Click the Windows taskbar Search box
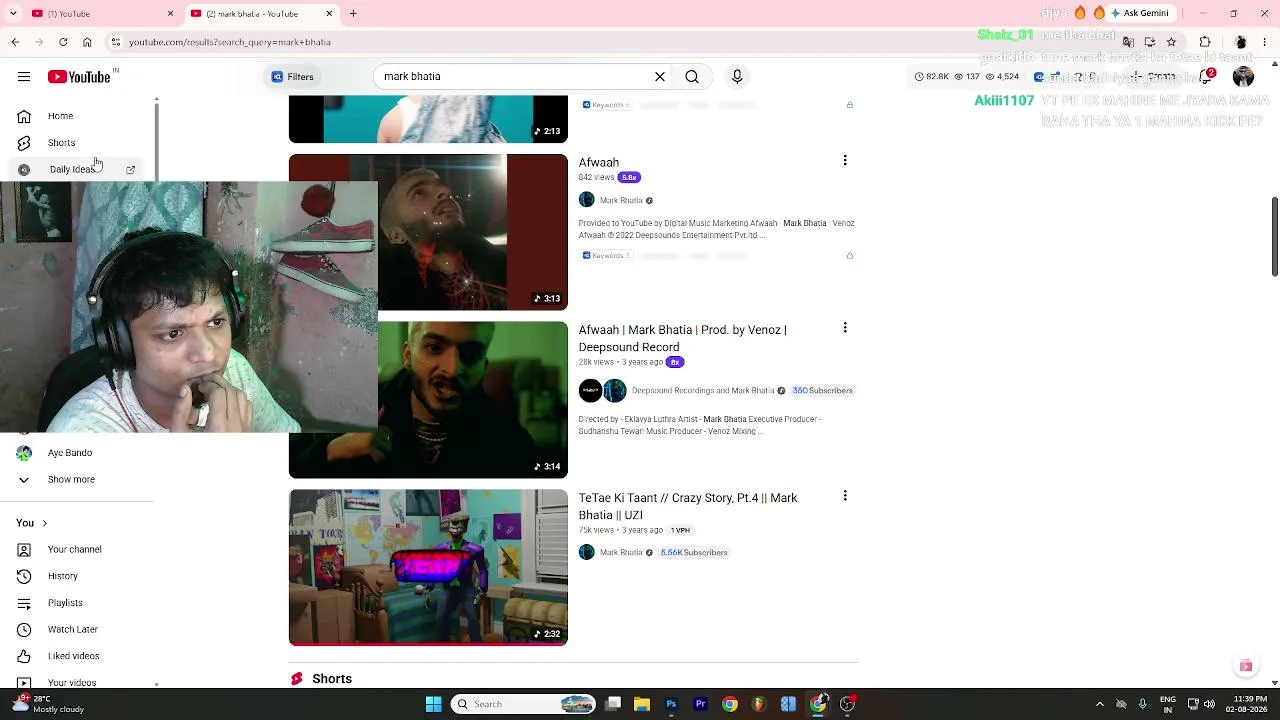The image size is (1280, 720). coord(523,704)
